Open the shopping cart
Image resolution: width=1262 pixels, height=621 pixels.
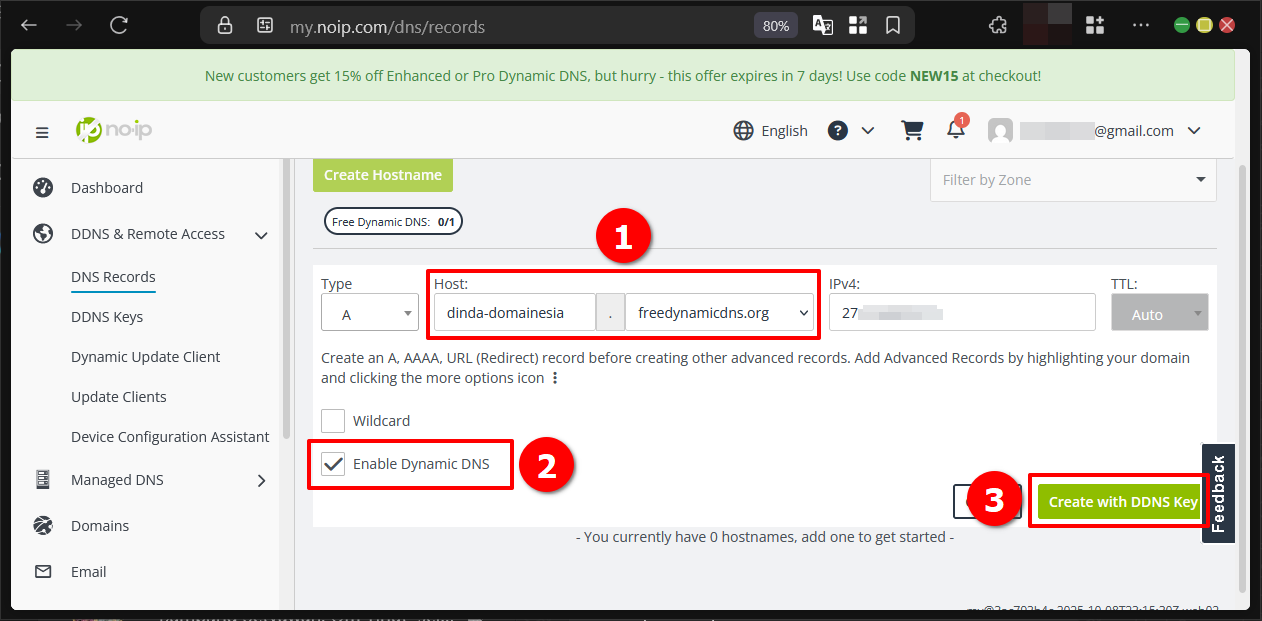pyautogui.click(x=911, y=130)
